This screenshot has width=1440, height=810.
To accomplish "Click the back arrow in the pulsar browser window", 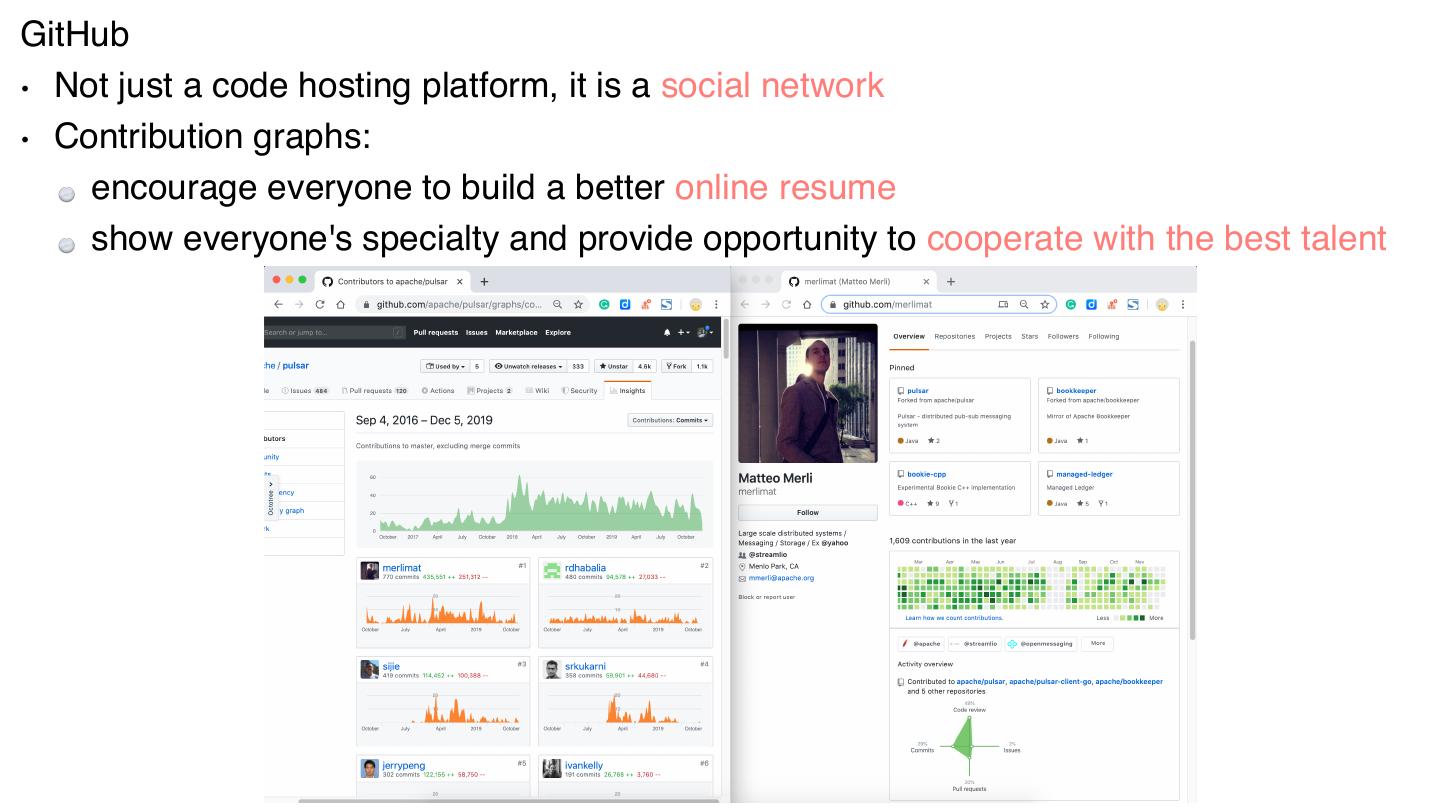I will pyautogui.click(x=279, y=305).
